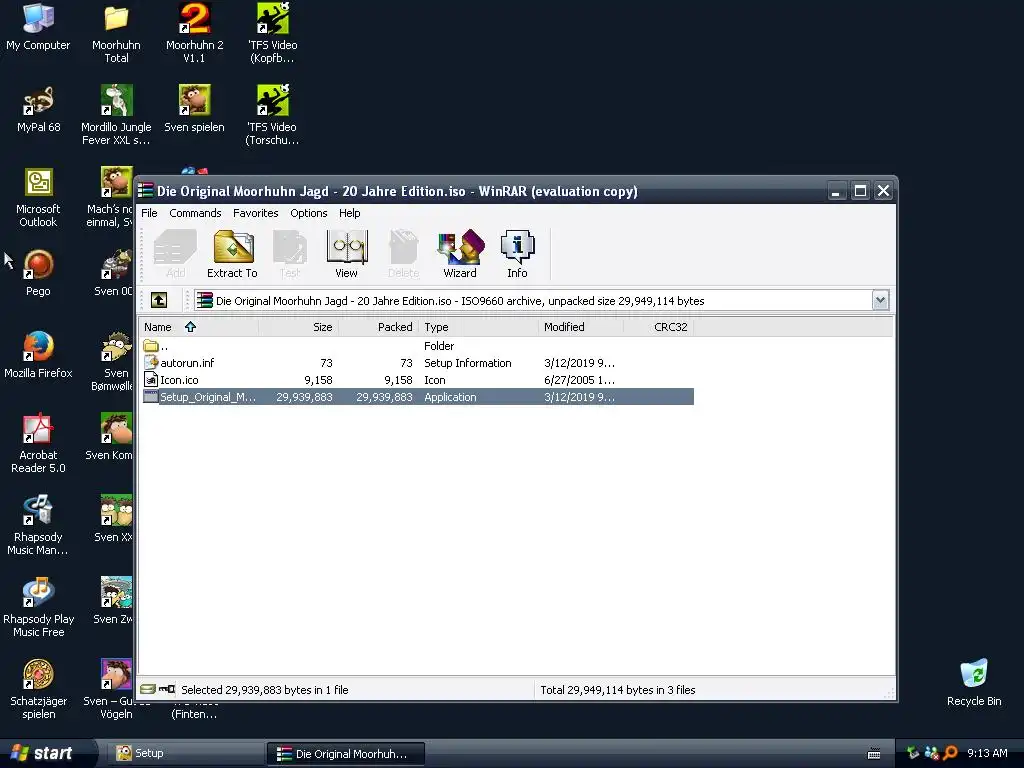Screen dimensions: 1024x768
Task: Click the Start button
Action: point(47,753)
